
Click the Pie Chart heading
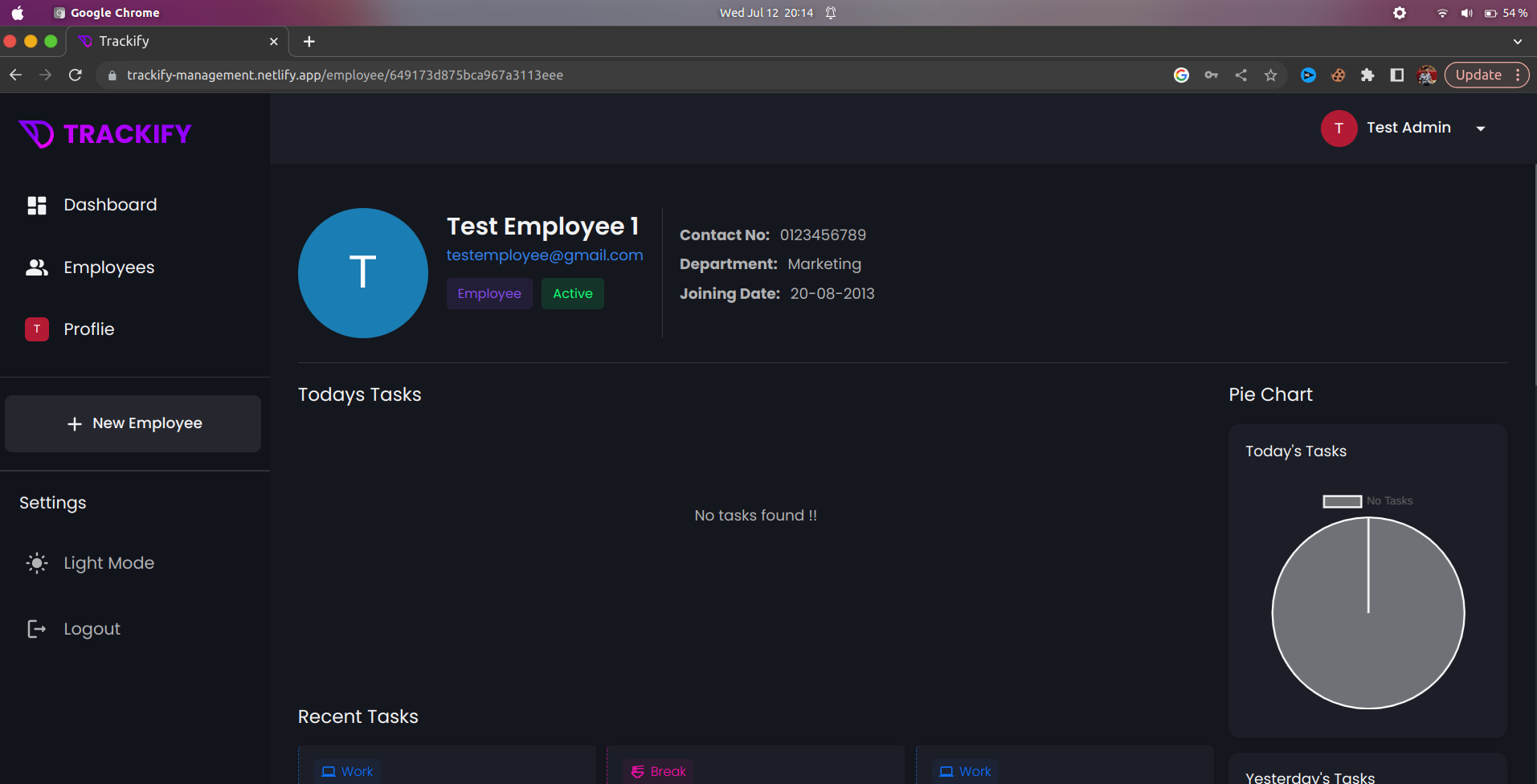[1270, 394]
